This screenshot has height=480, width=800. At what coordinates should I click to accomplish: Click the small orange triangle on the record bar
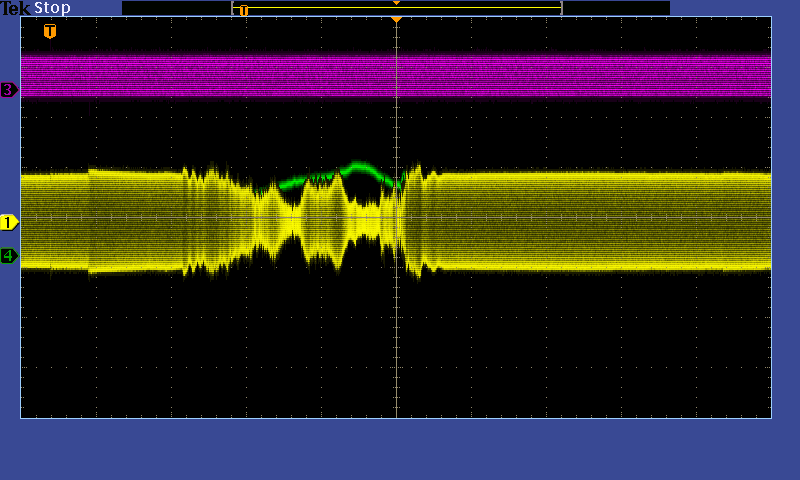click(396, 3)
